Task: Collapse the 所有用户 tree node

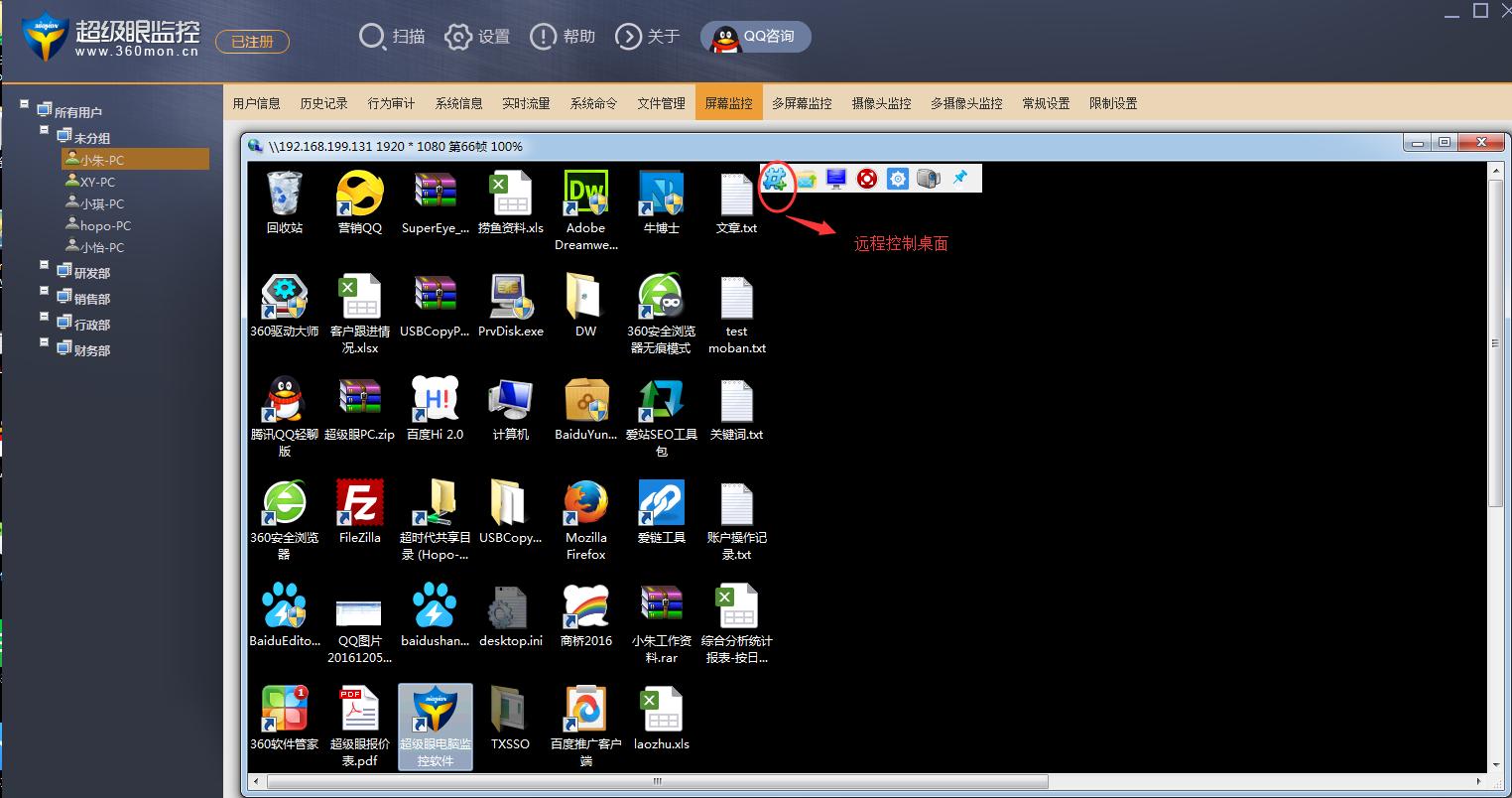Action: (x=25, y=104)
